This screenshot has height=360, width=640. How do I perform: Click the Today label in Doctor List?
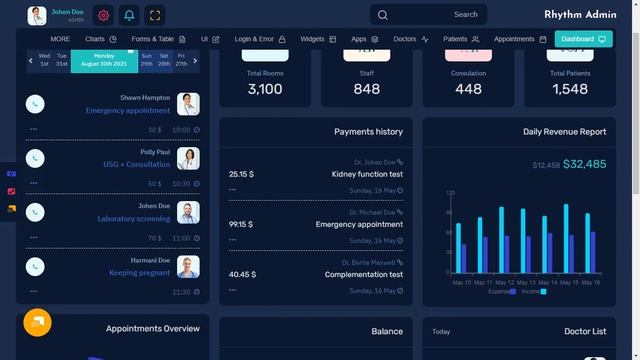coord(441,332)
